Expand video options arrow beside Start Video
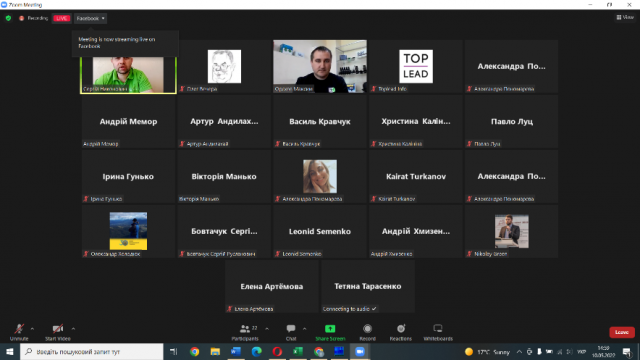Screen dimensions: 640x360 73,329
